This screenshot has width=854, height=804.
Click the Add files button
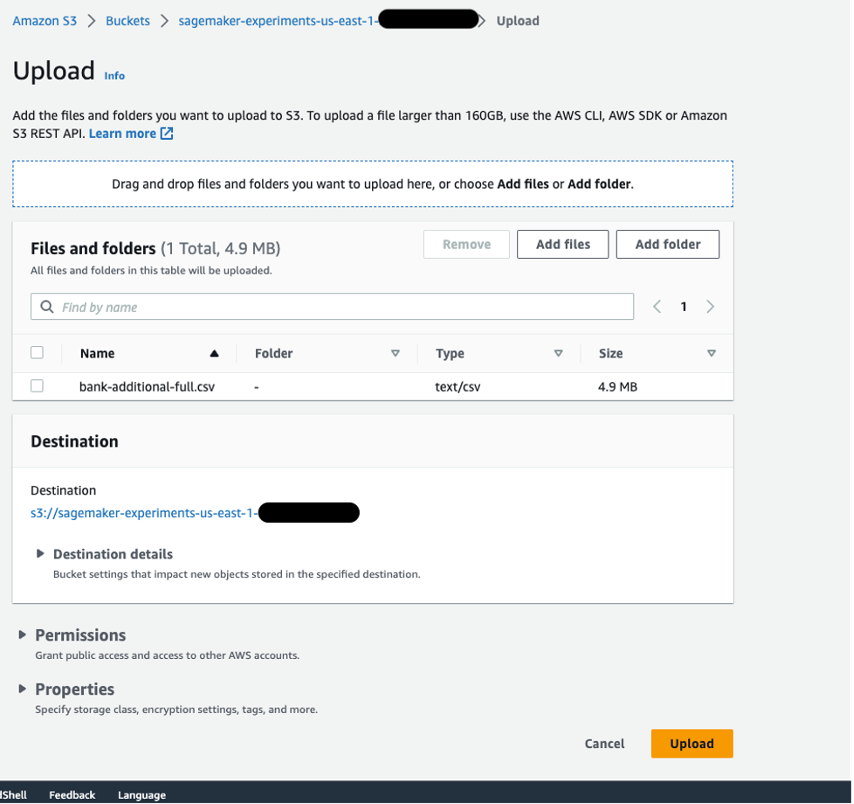point(562,244)
